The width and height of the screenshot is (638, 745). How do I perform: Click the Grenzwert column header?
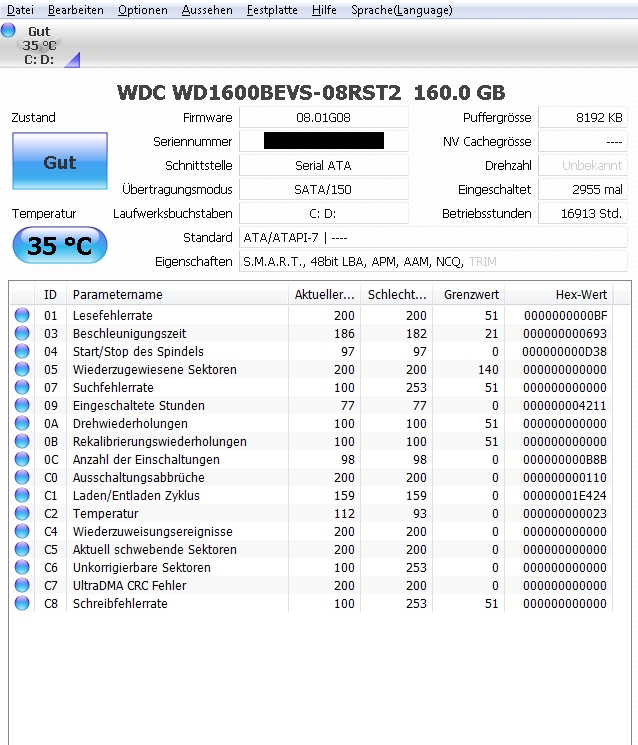[469, 295]
